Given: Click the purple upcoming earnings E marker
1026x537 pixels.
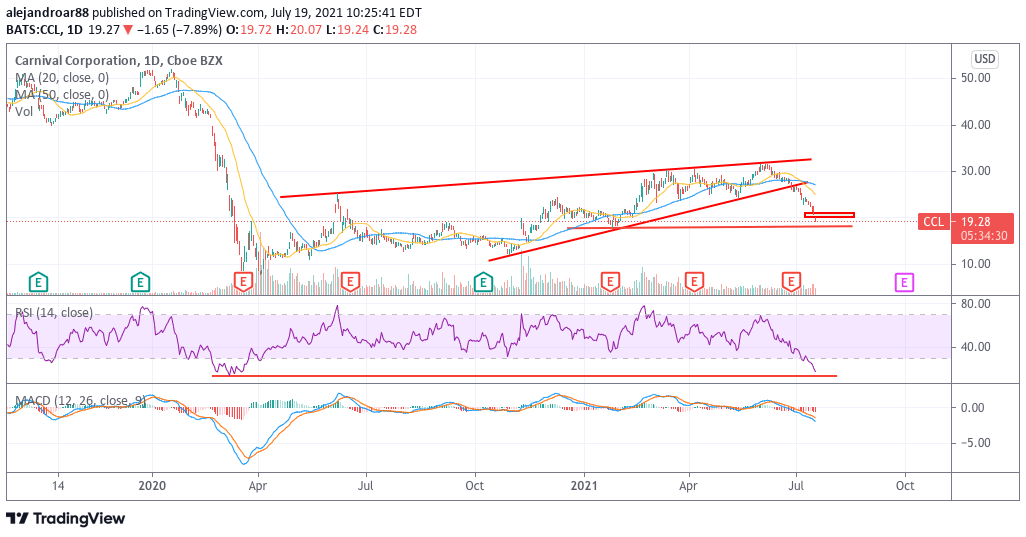Looking at the screenshot, I should click(x=904, y=283).
